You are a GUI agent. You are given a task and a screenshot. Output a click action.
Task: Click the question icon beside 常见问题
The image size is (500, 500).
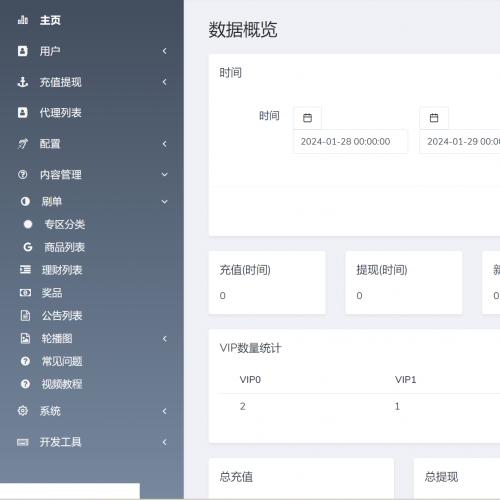pyautogui.click(x=25, y=361)
